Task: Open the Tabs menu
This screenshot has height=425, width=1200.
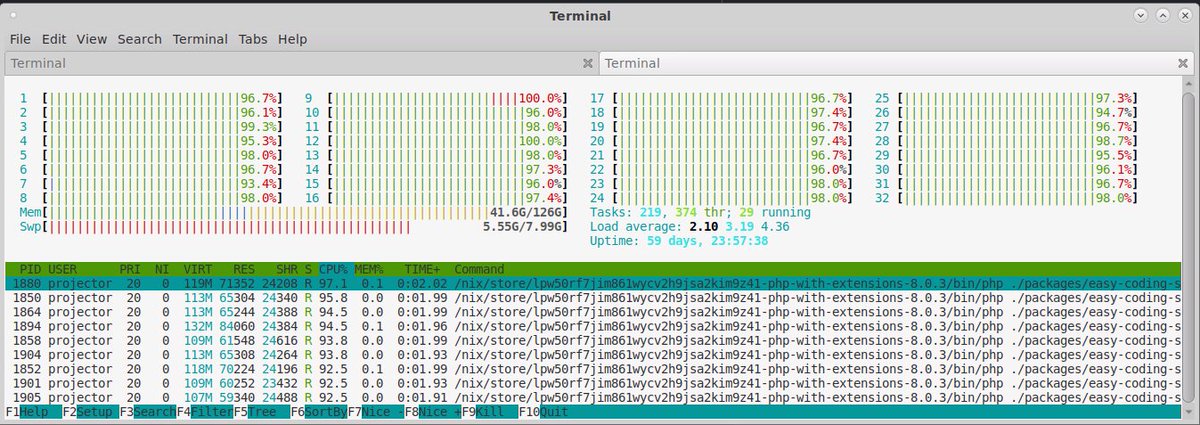Action: (x=253, y=39)
